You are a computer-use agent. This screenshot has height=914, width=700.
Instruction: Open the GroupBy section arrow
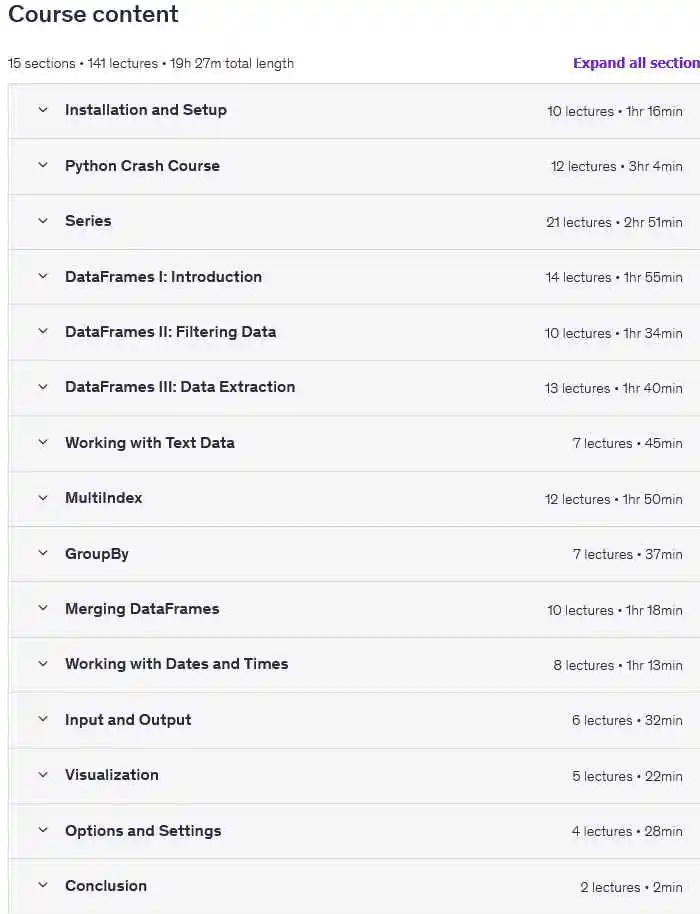(x=43, y=554)
